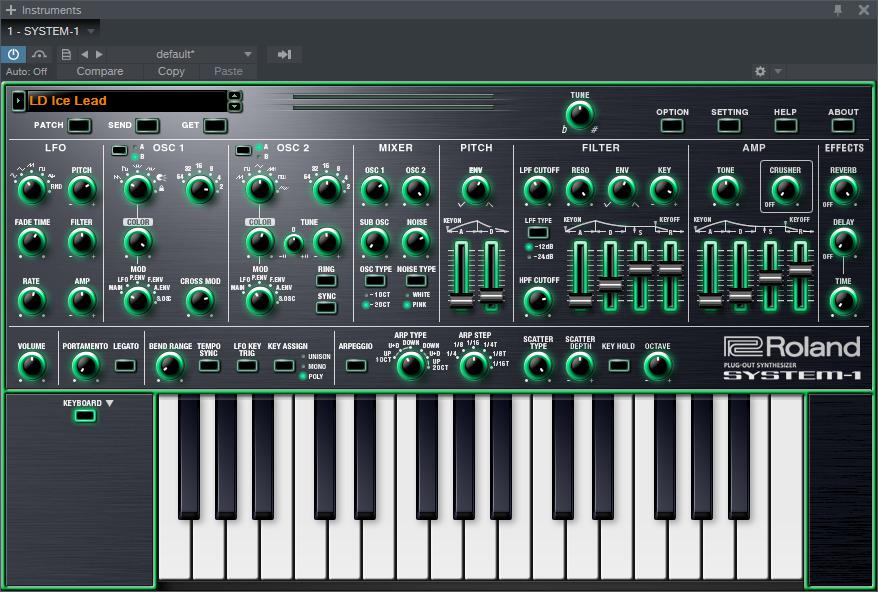Open the gear settings icon above the plugin panel
Viewport: 878px width, 592px height.
click(x=759, y=71)
